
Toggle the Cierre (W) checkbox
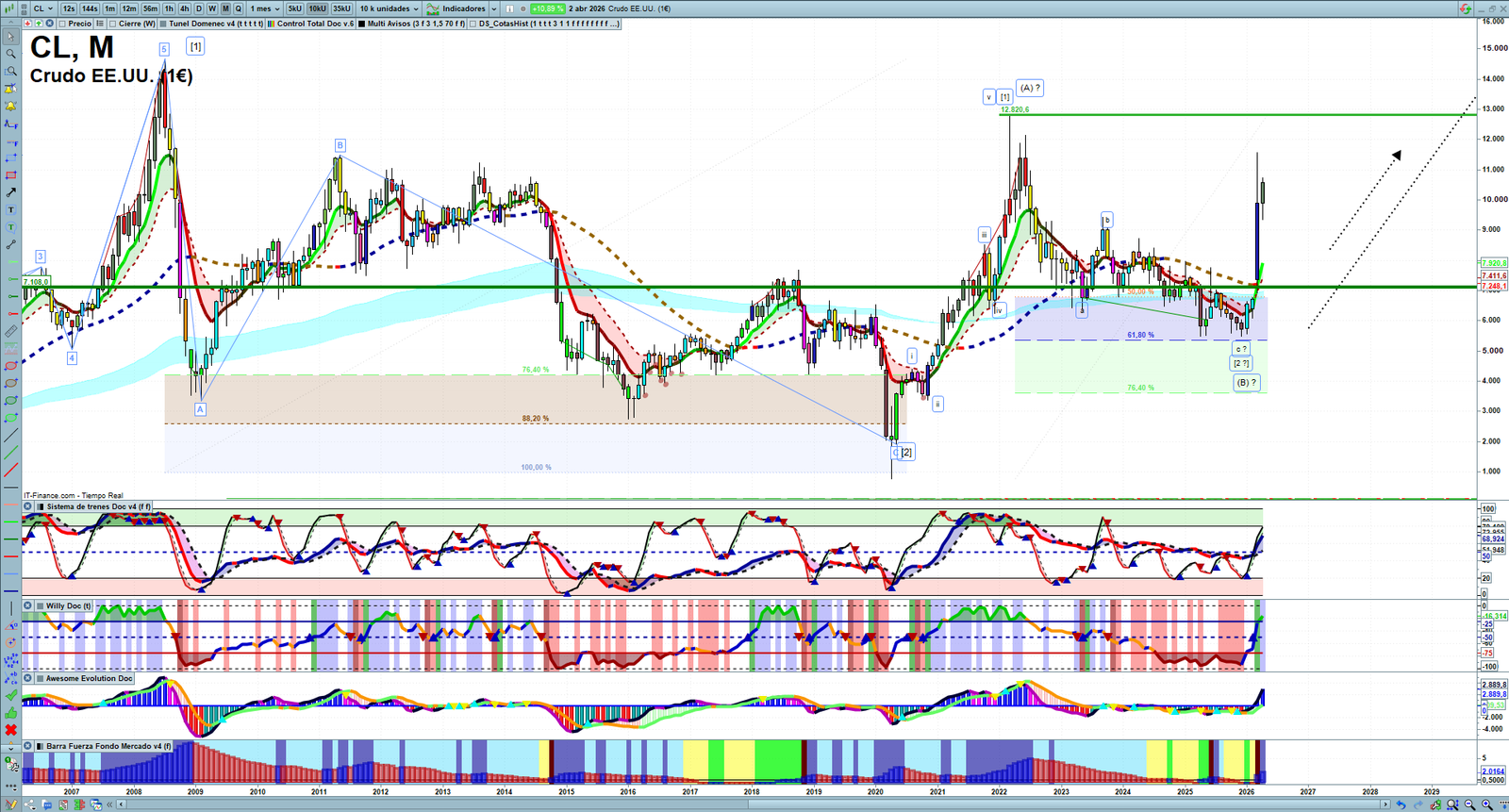click(113, 24)
